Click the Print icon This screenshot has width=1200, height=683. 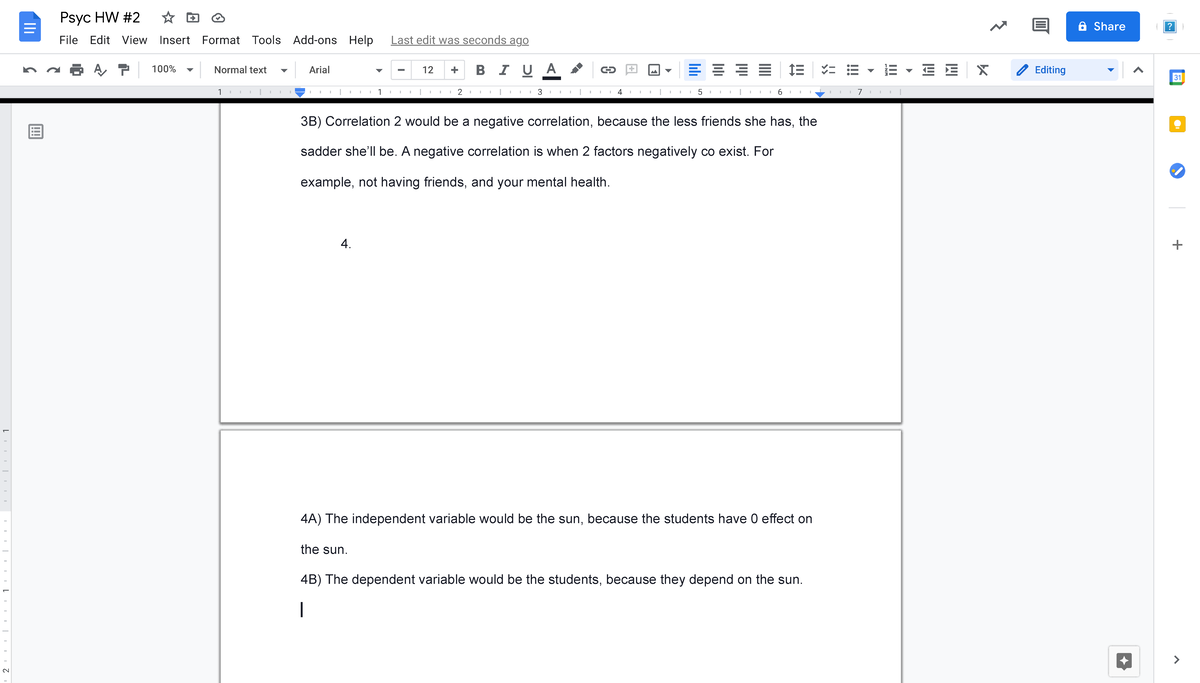[x=76, y=69]
